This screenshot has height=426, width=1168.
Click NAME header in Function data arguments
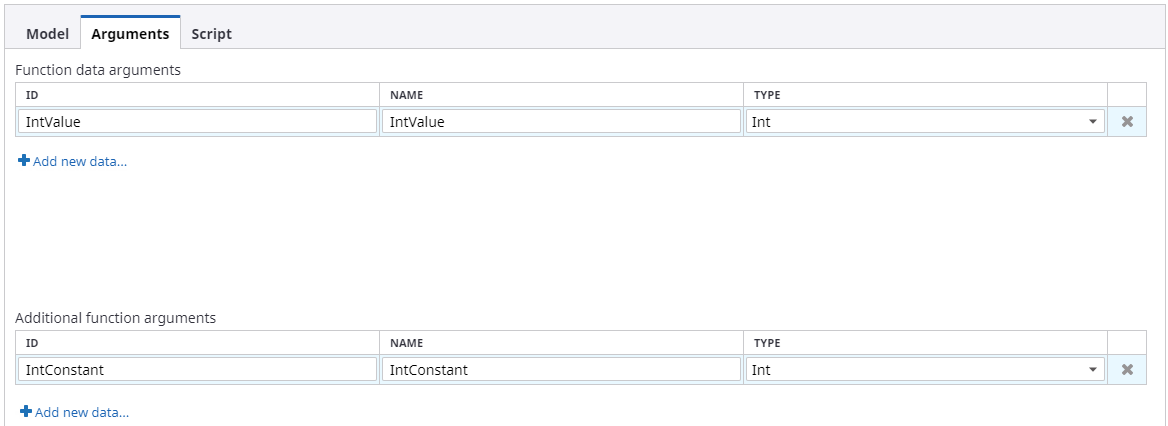click(406, 95)
